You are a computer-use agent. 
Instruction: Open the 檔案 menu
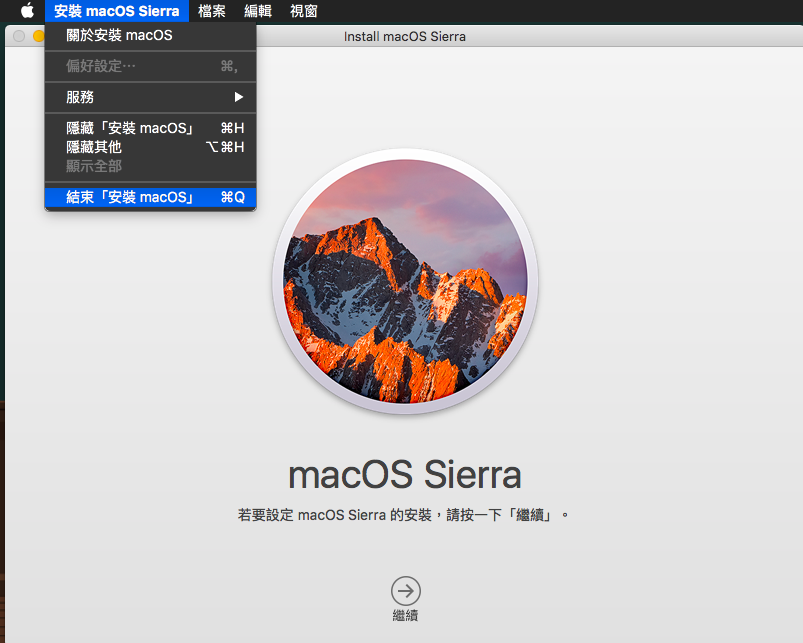(x=212, y=11)
